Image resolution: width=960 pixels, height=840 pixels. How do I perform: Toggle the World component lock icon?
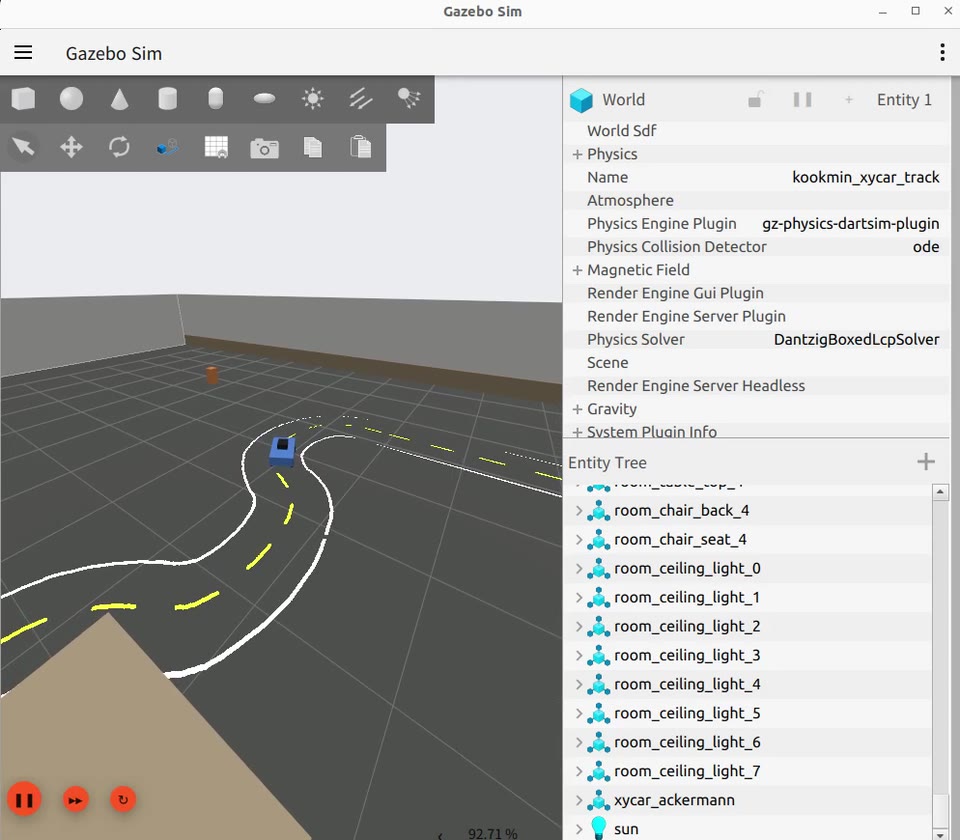756,100
